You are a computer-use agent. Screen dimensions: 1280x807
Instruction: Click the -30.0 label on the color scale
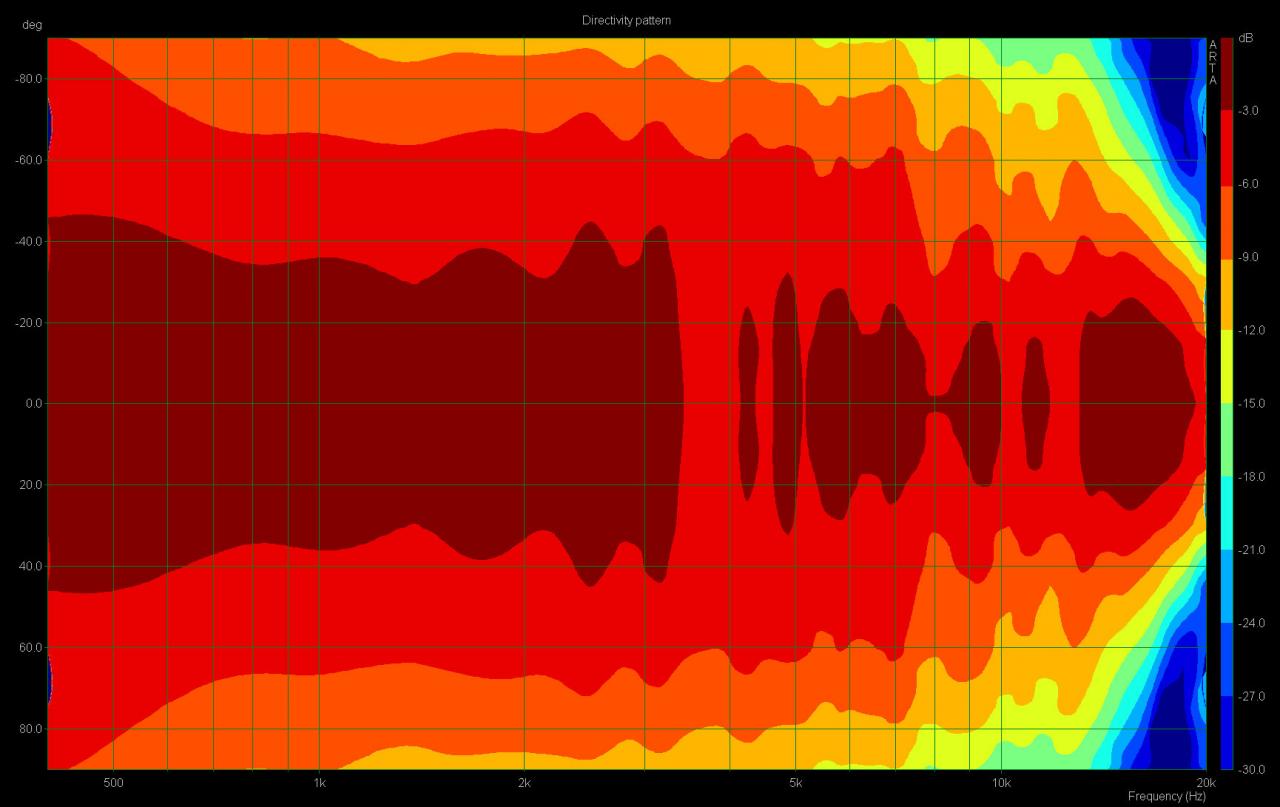1250,769
